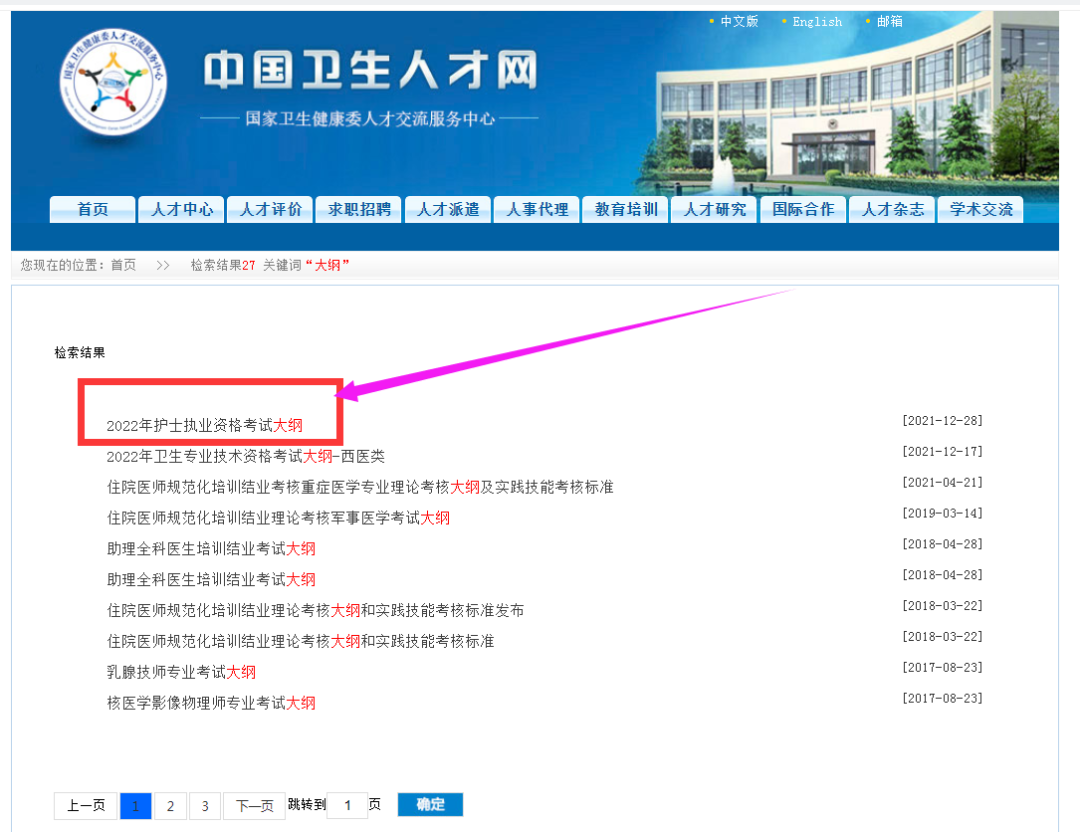Open 人才研究 tab
This screenshot has width=1080, height=832.
click(714, 209)
